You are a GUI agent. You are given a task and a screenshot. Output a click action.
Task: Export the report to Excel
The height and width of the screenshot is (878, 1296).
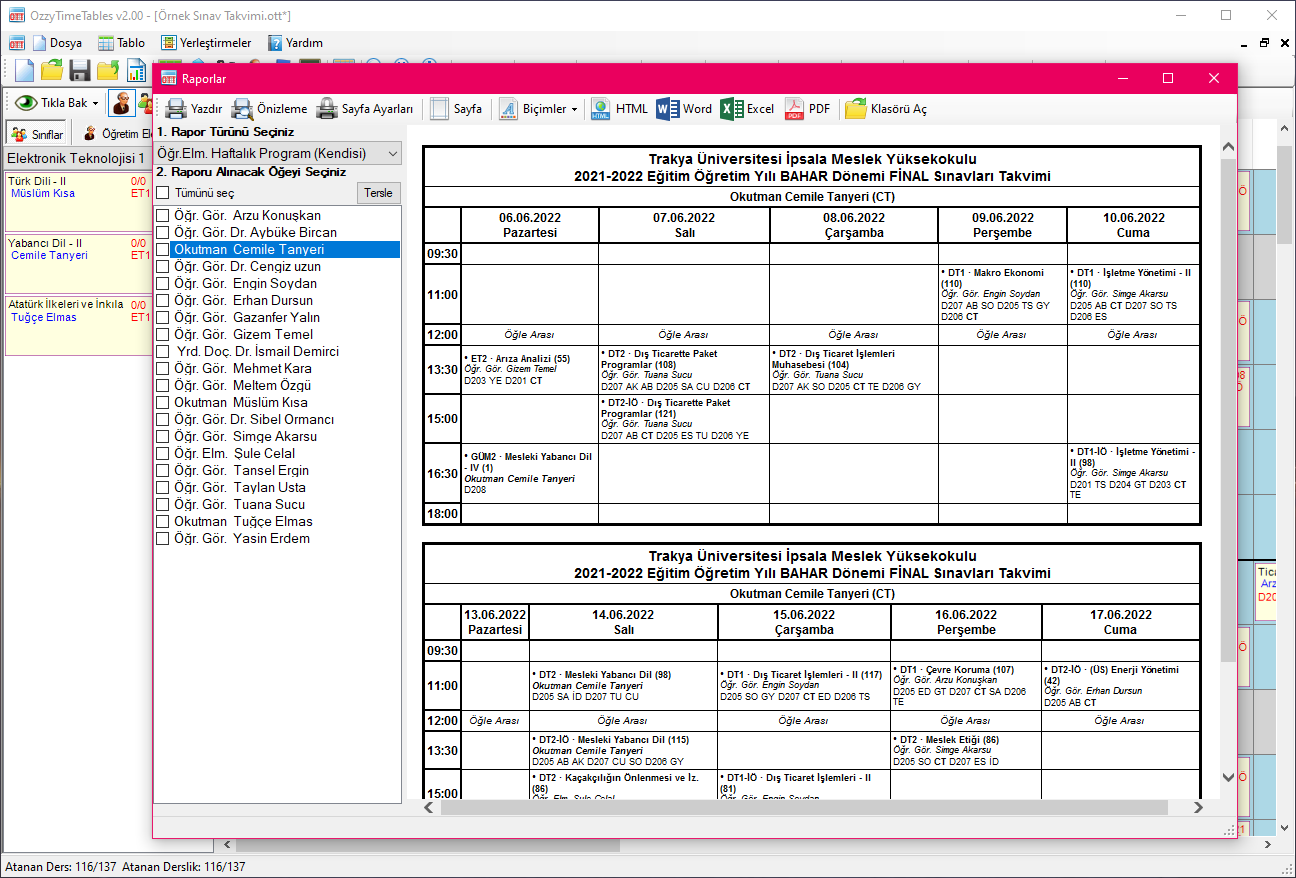coord(747,109)
